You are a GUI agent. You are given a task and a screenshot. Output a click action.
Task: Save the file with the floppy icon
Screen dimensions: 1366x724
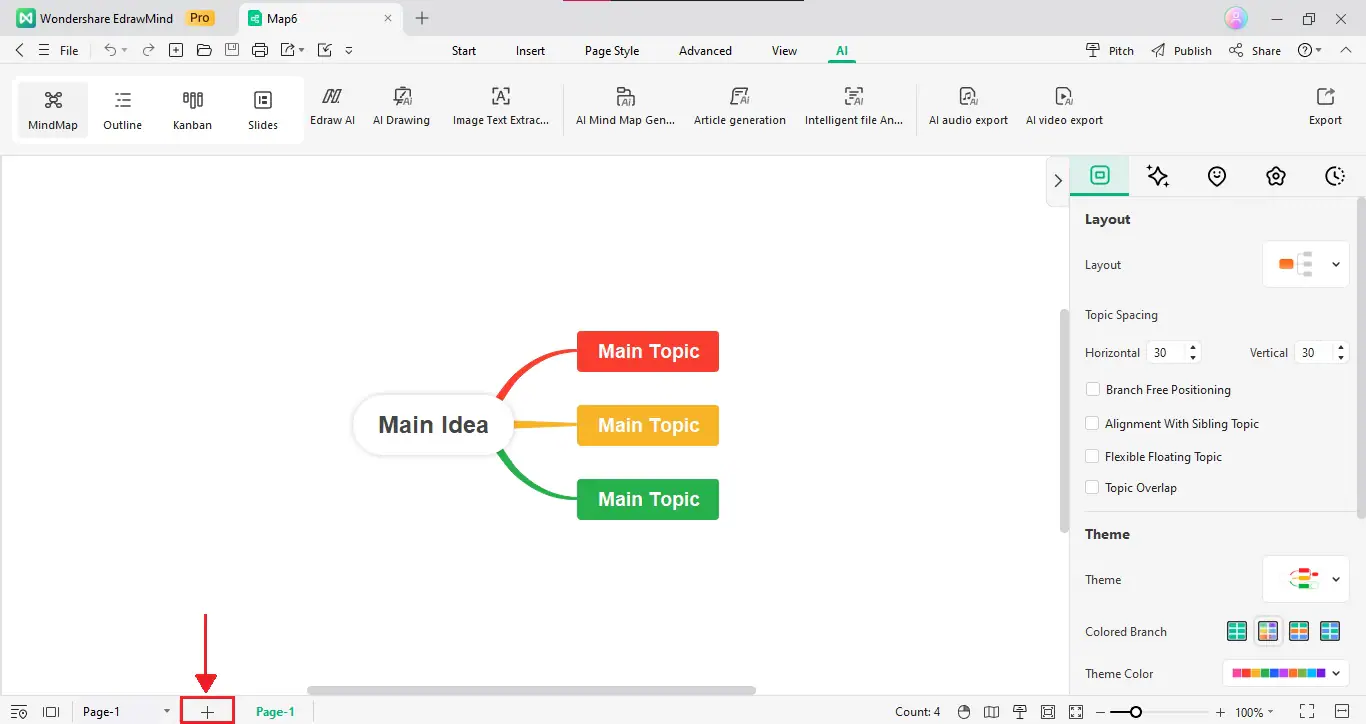(x=232, y=50)
